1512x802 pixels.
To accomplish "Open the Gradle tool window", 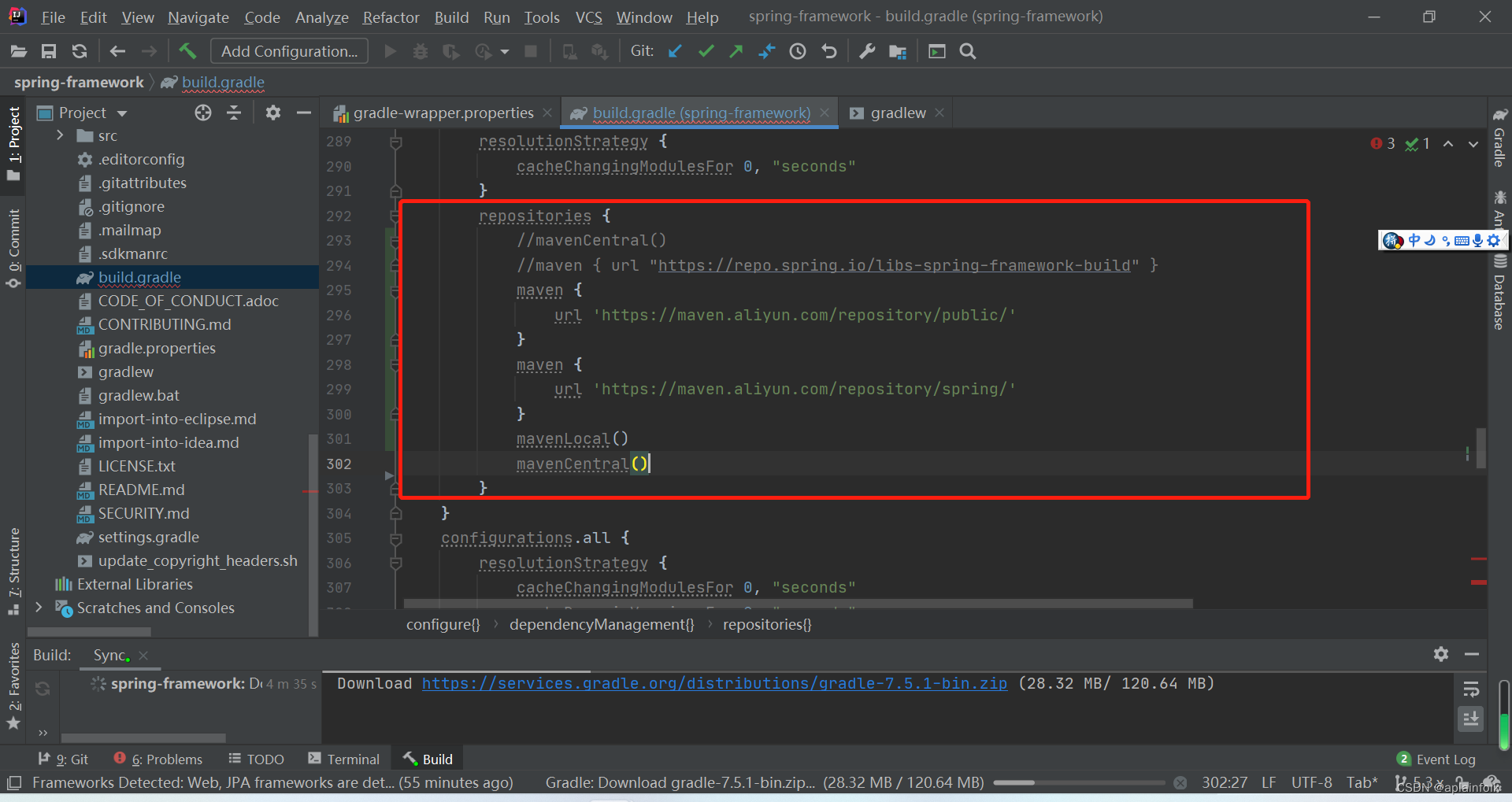I will pos(1499,137).
